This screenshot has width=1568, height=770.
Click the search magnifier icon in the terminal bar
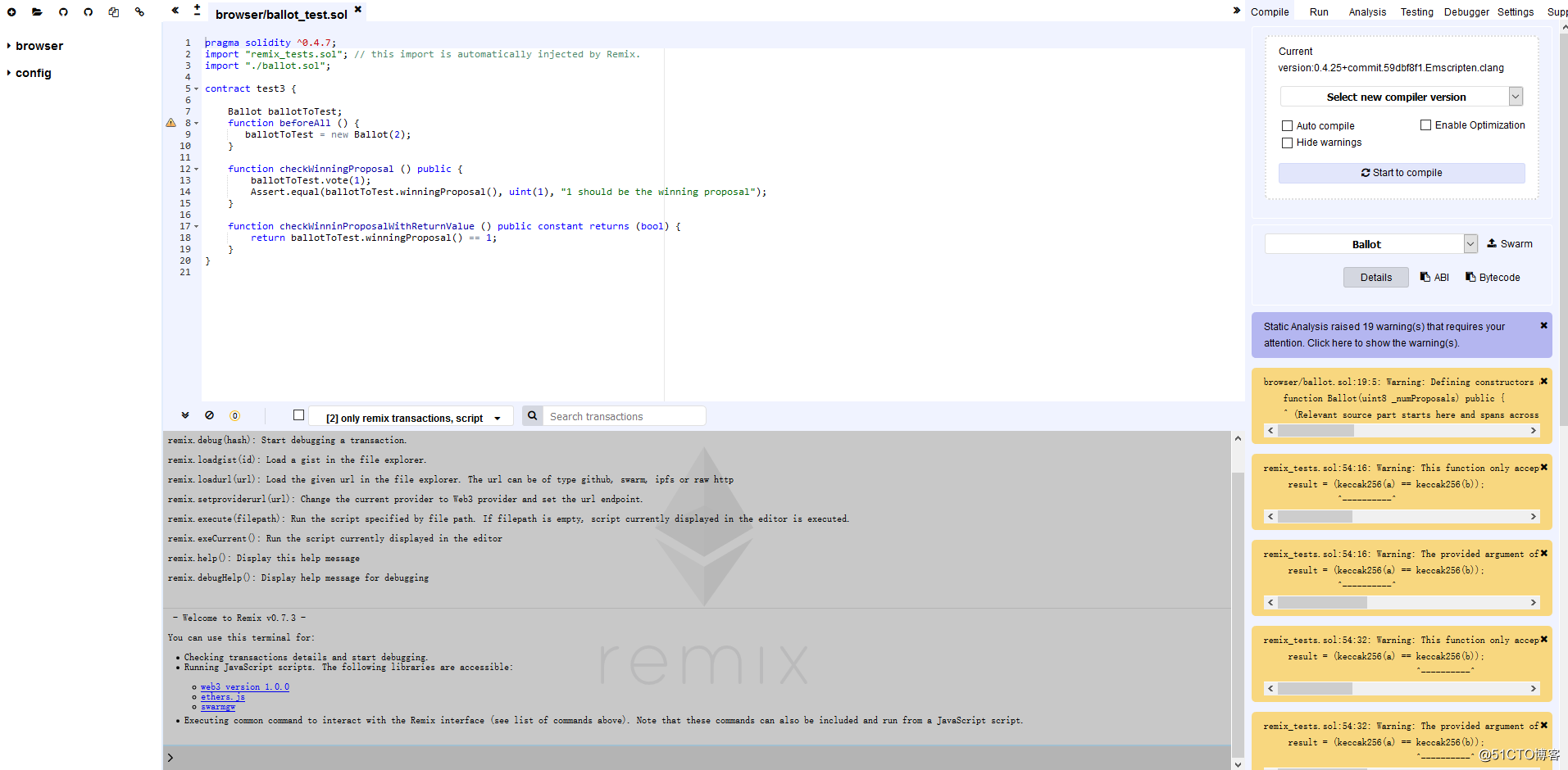532,416
